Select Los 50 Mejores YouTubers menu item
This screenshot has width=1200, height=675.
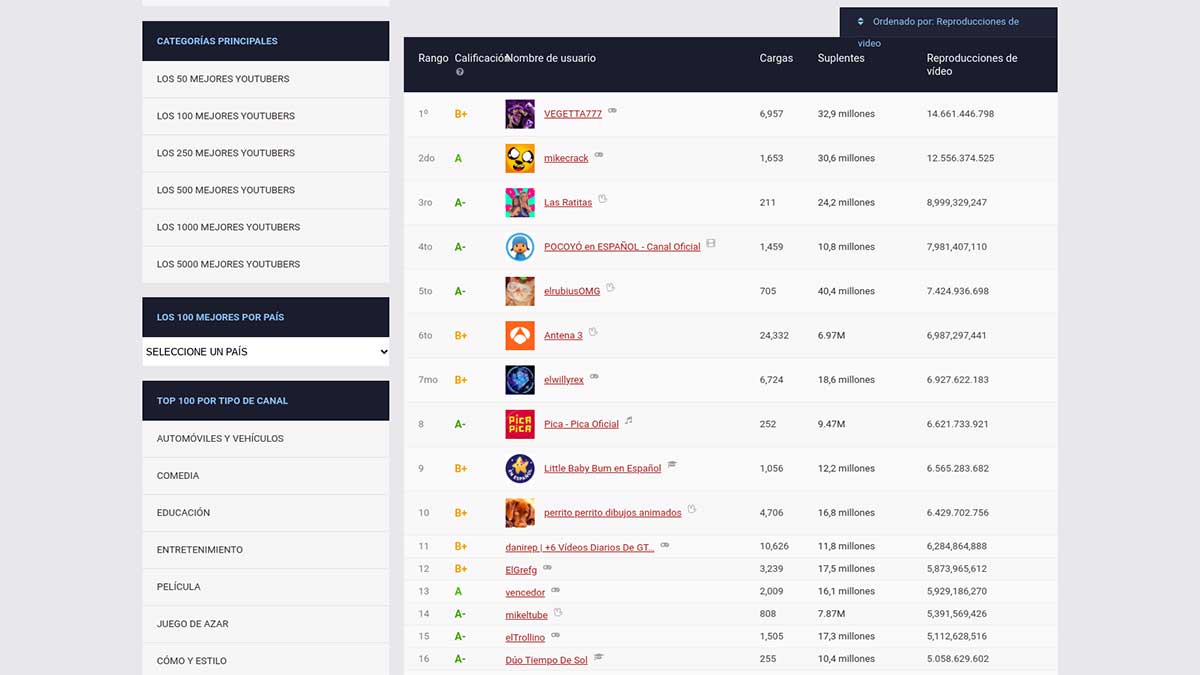(x=223, y=79)
